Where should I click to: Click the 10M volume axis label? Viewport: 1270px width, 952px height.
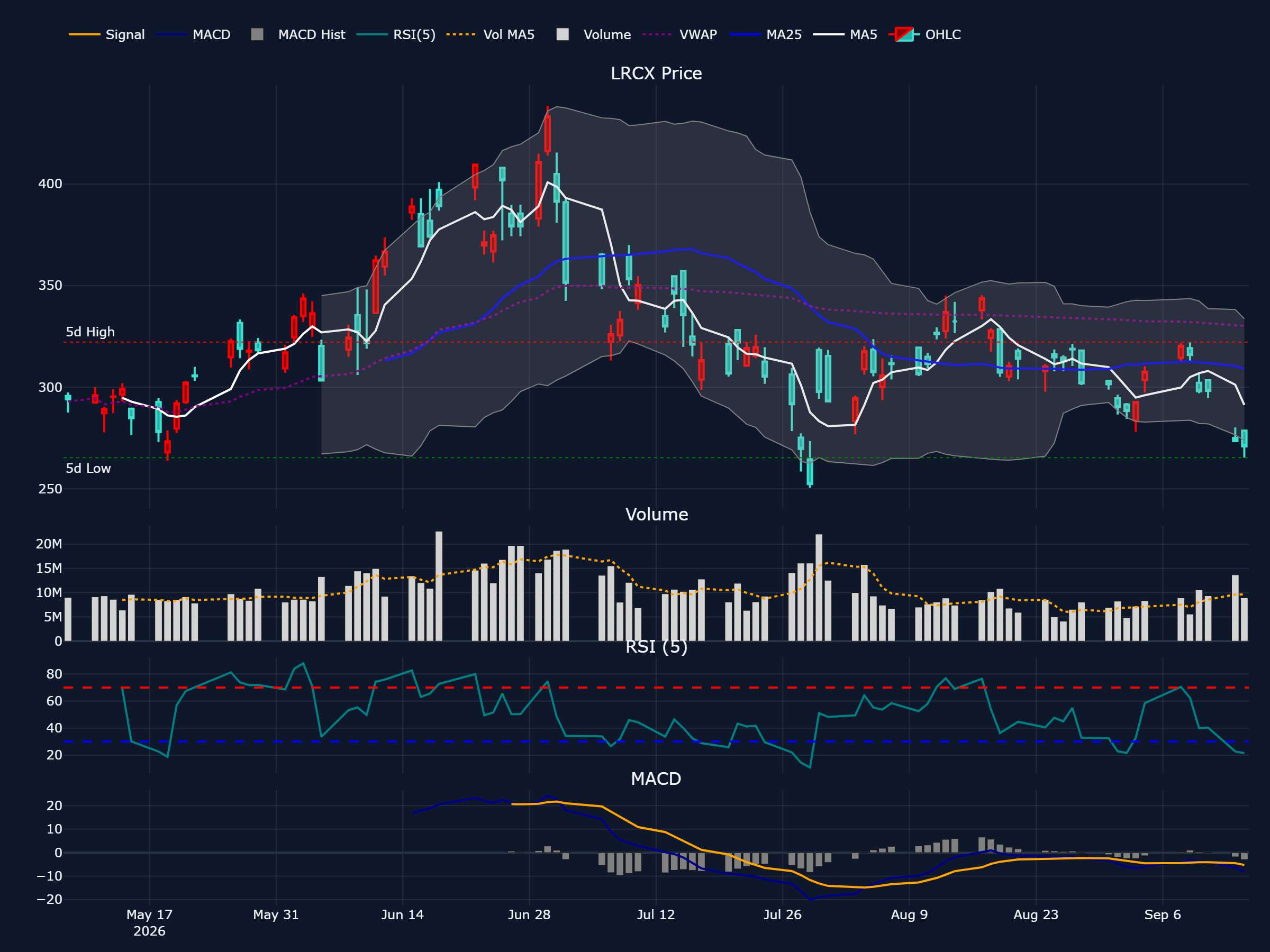49,593
